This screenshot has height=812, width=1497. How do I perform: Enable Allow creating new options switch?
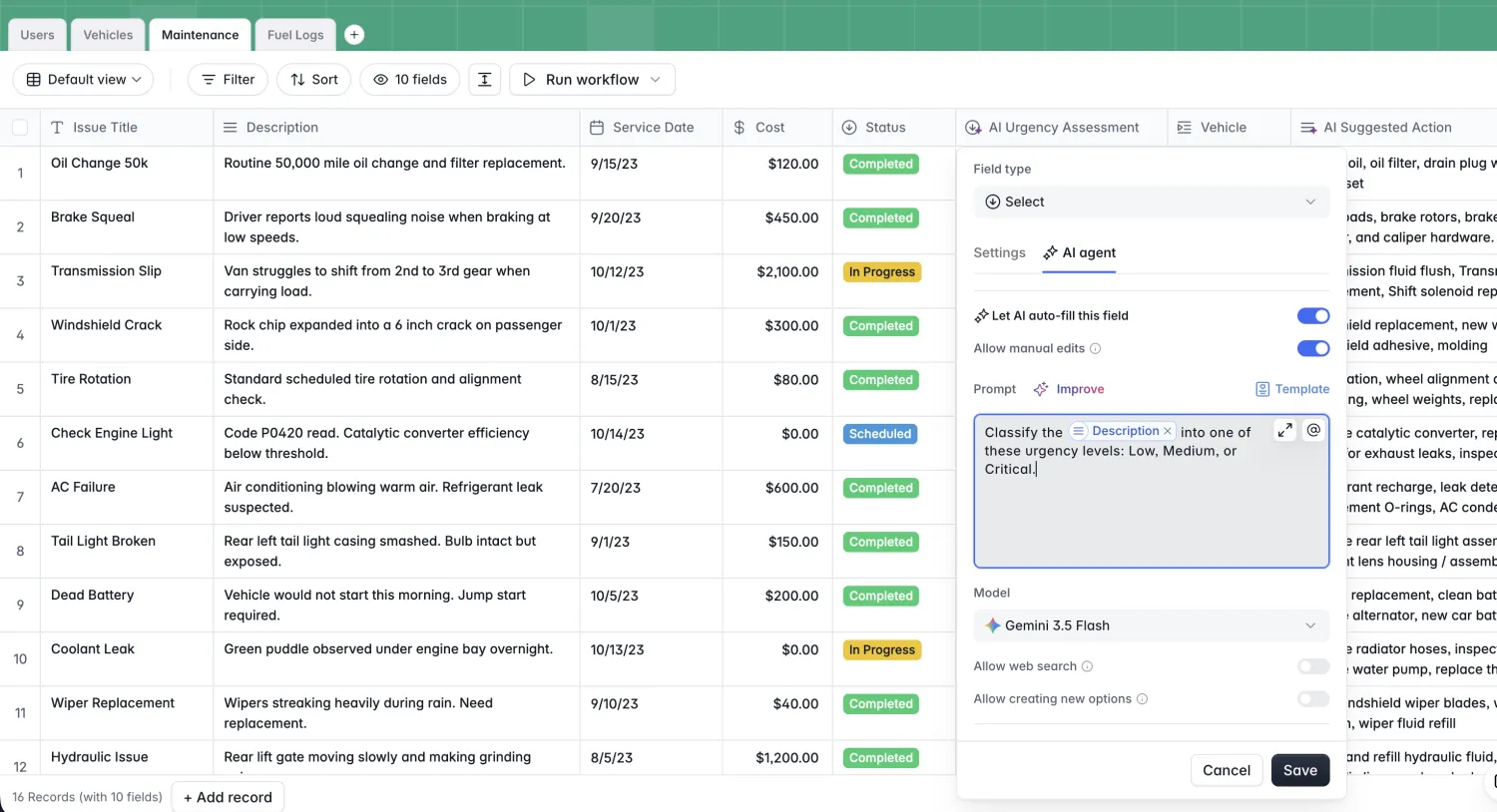[1313, 699]
